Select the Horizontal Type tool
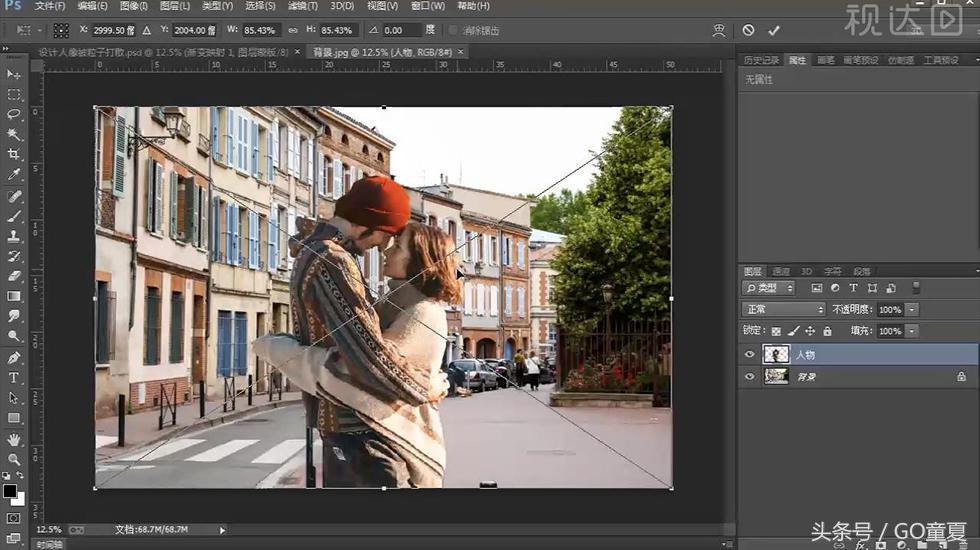The width and height of the screenshot is (980, 550). (x=14, y=378)
